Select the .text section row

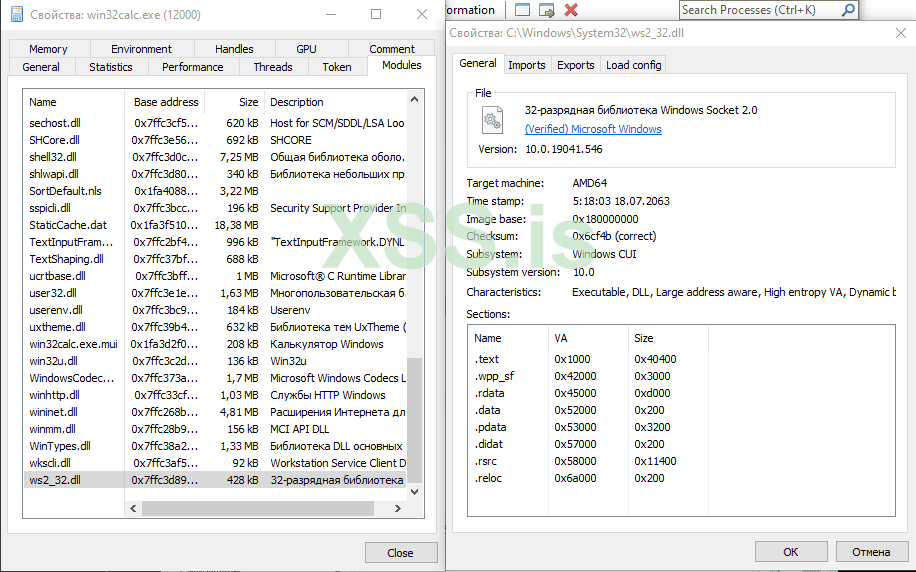tap(681, 359)
